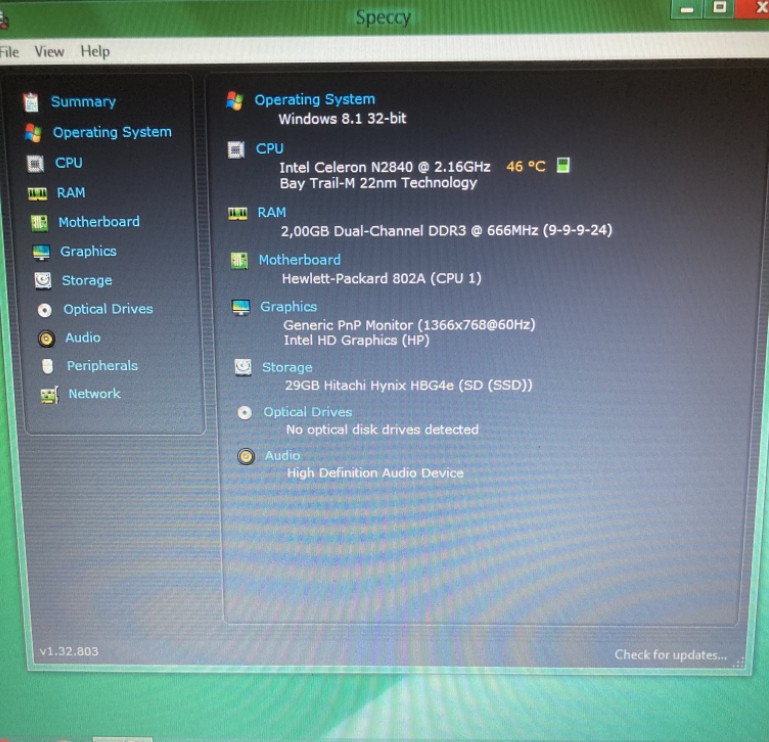The image size is (769, 742).
Task: Click the Windows flag icon in summary panel
Action: point(235,101)
